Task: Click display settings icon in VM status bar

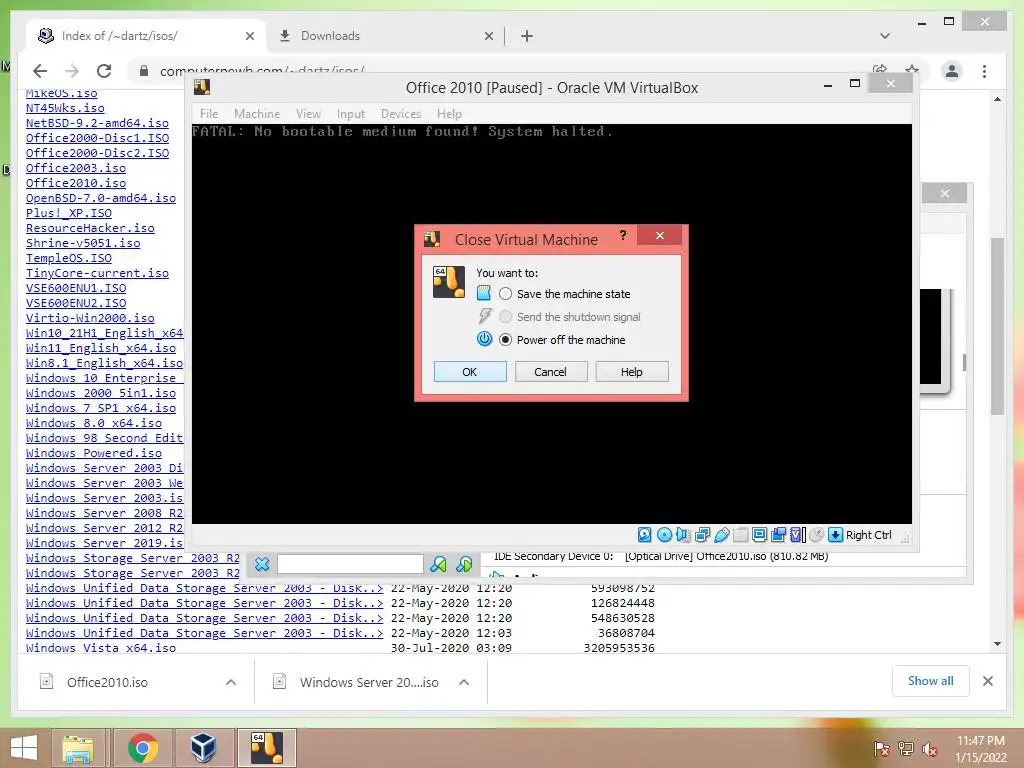Action: [x=760, y=535]
